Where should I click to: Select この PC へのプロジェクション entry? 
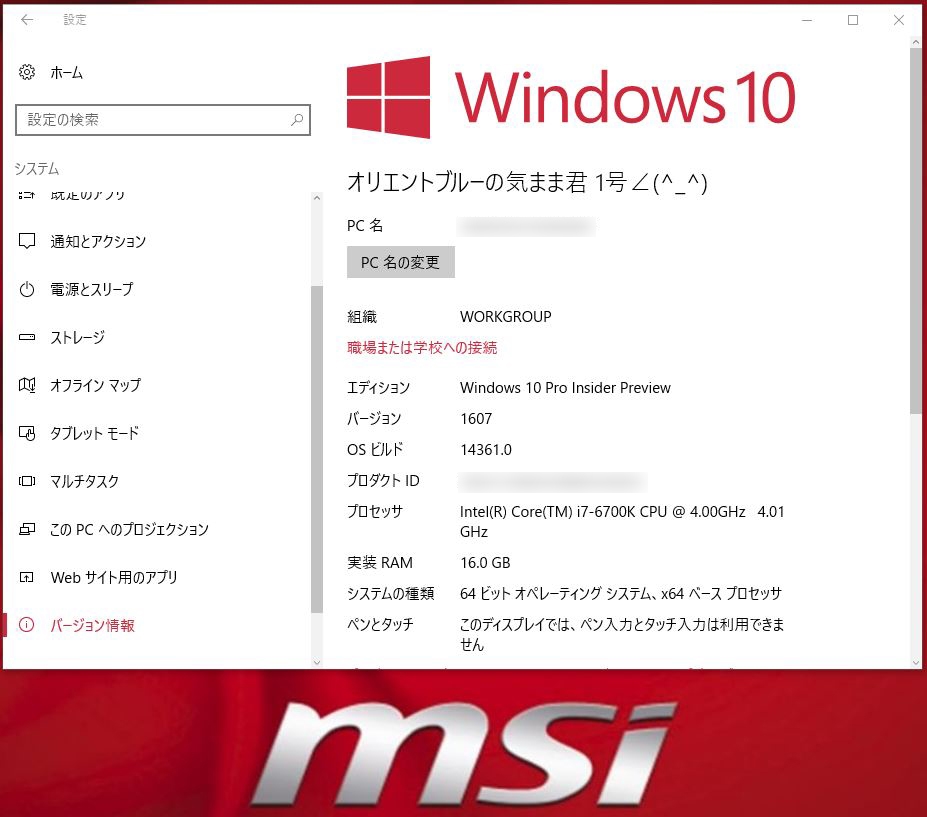(x=129, y=529)
